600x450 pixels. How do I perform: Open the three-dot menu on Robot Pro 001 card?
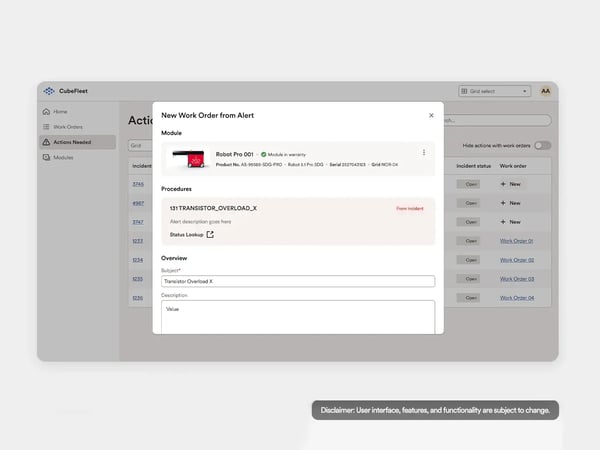click(x=424, y=152)
